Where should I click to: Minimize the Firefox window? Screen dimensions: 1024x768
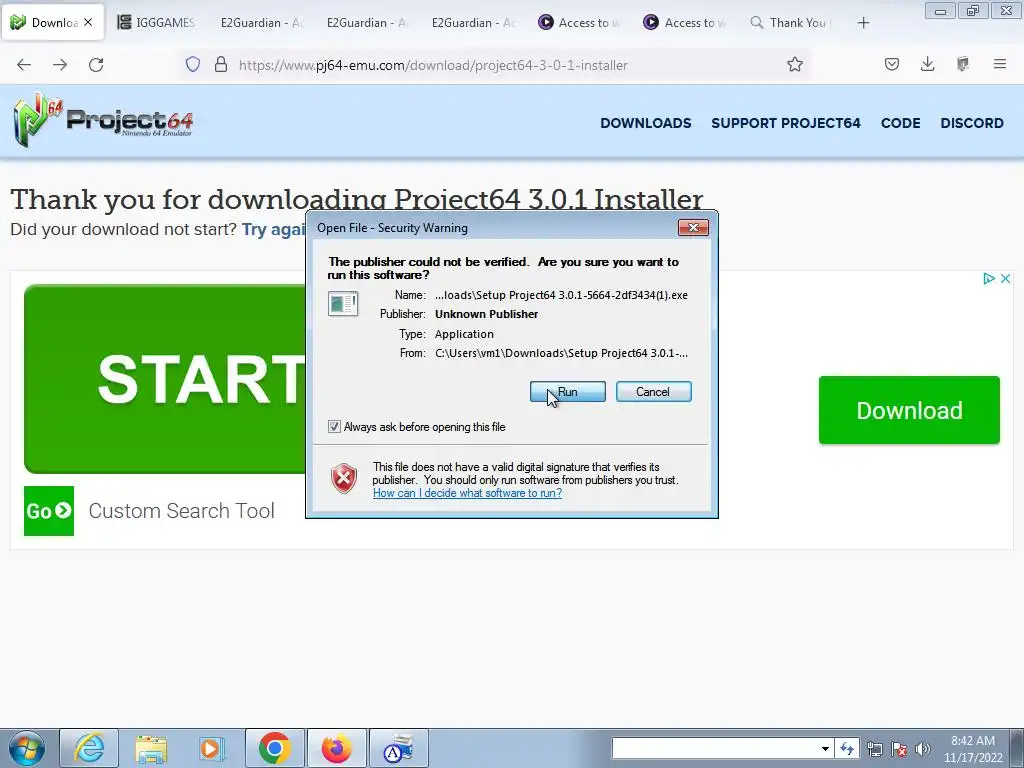point(940,11)
